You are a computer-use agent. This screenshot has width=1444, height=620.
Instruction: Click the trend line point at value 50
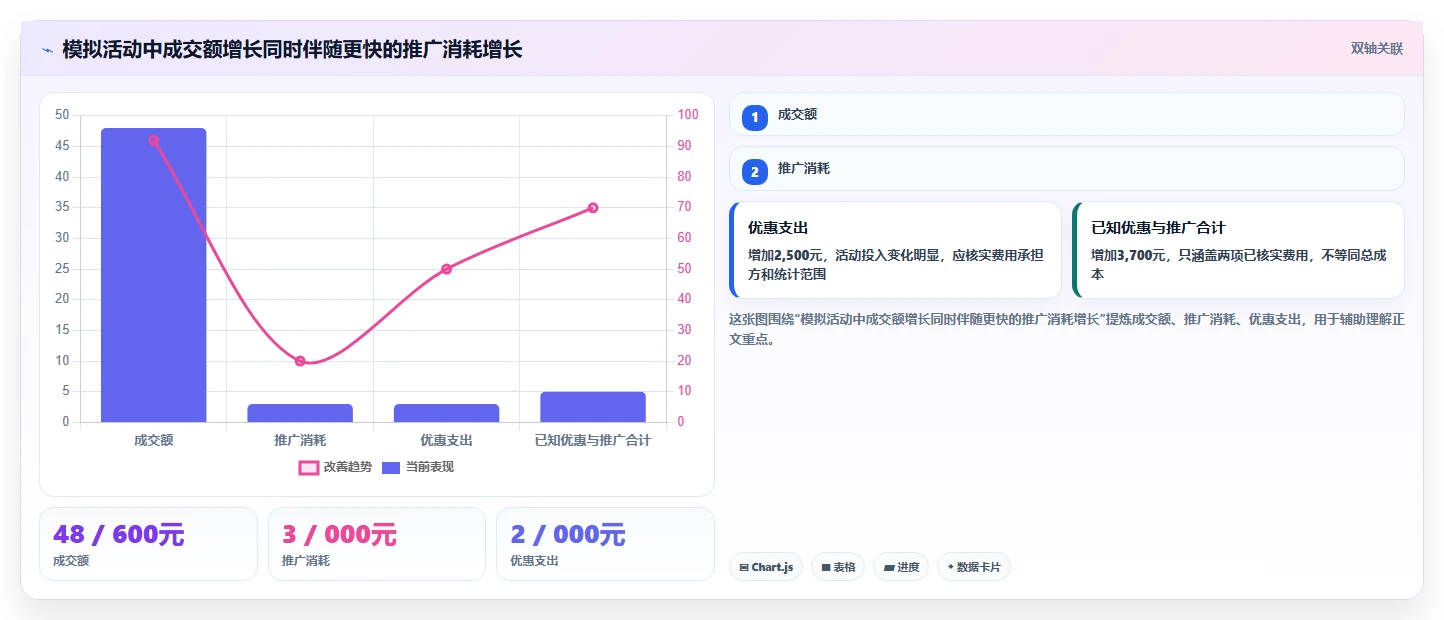(x=446, y=269)
